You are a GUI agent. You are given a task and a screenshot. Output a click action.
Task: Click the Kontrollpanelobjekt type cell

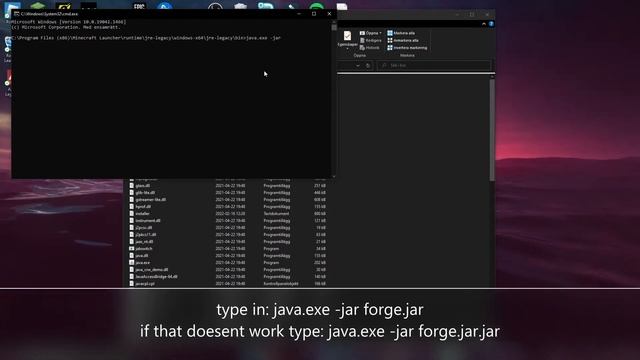pos(281,284)
